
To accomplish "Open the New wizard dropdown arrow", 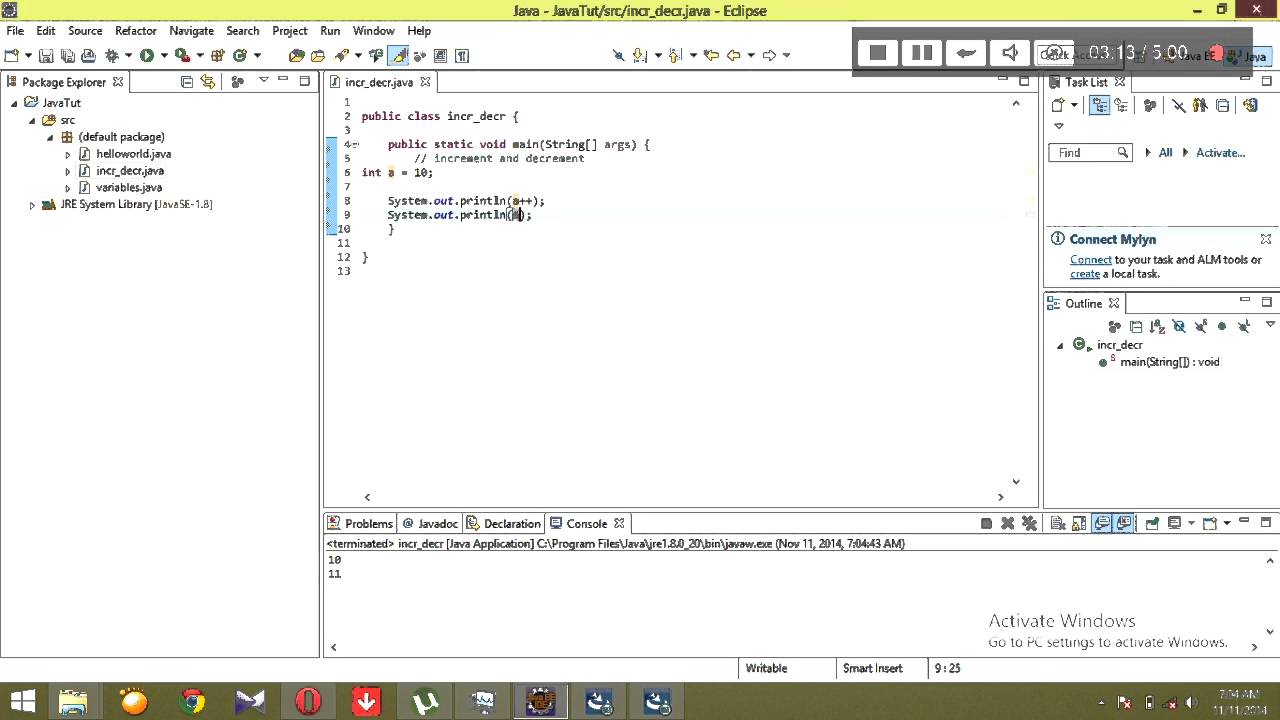I will point(28,55).
